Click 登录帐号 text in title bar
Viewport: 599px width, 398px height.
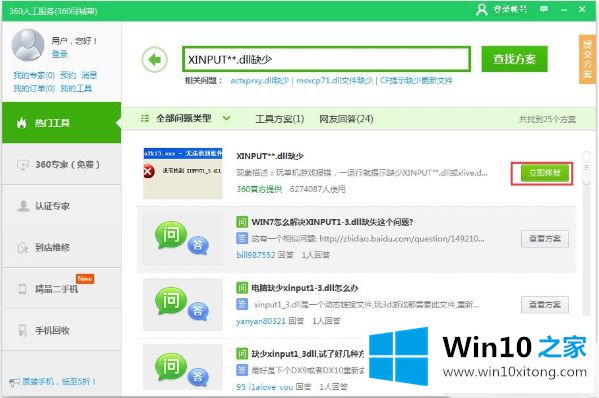[510, 9]
